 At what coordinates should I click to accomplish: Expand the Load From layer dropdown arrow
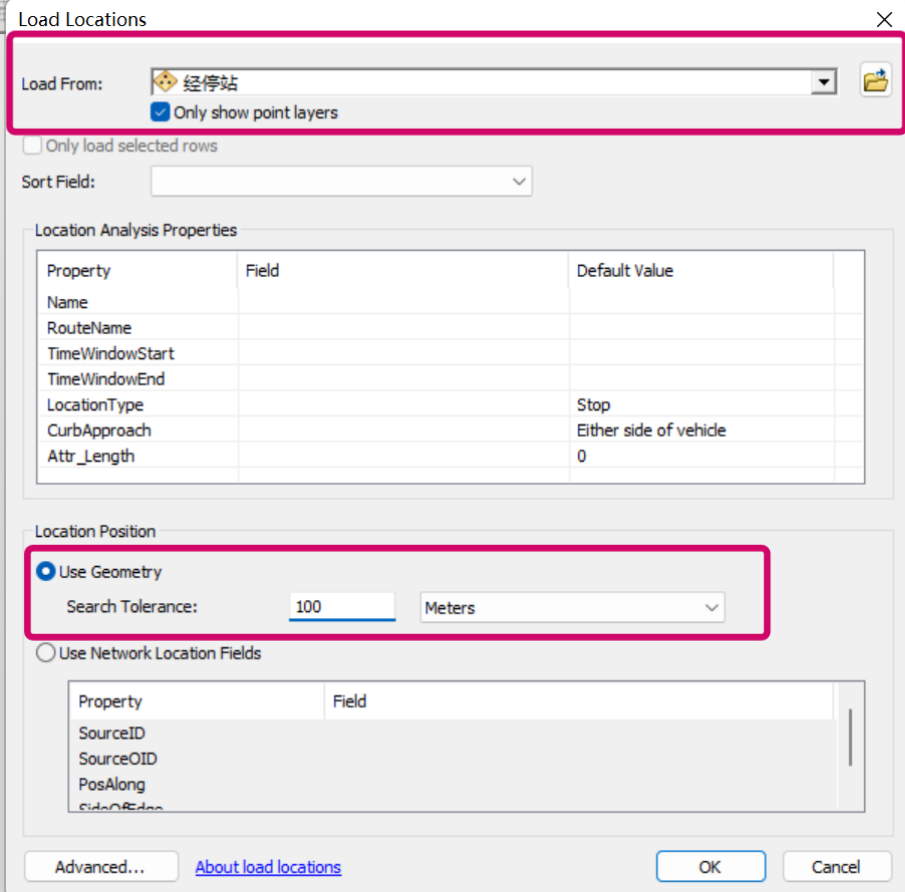point(822,81)
